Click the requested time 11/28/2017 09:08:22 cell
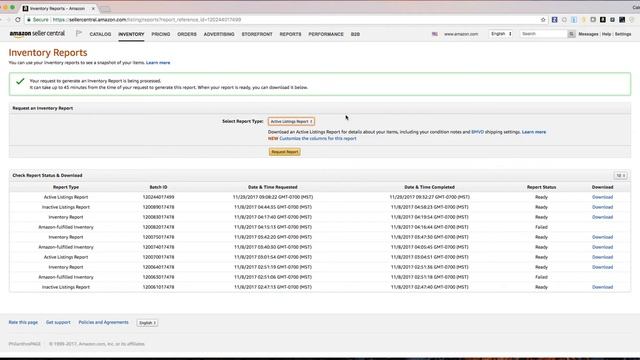The width and height of the screenshot is (640, 360). [273, 197]
